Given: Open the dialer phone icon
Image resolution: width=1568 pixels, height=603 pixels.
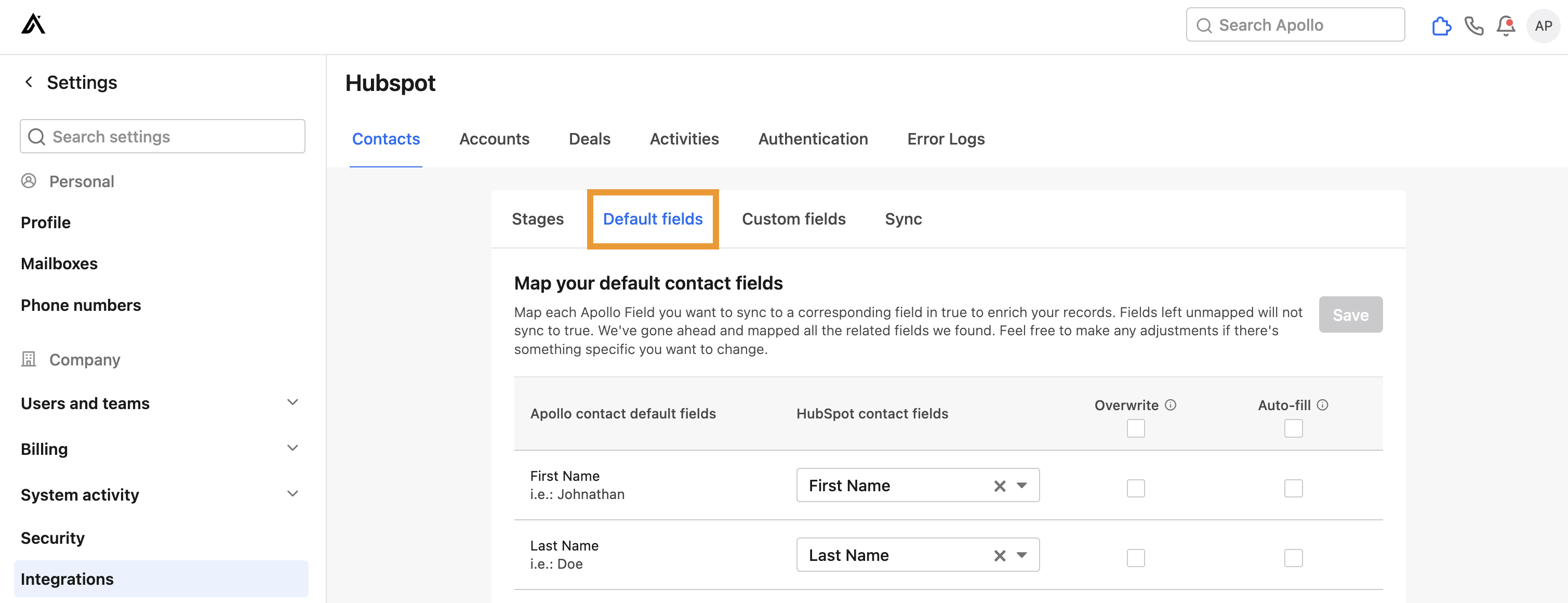Looking at the screenshot, I should (1474, 25).
